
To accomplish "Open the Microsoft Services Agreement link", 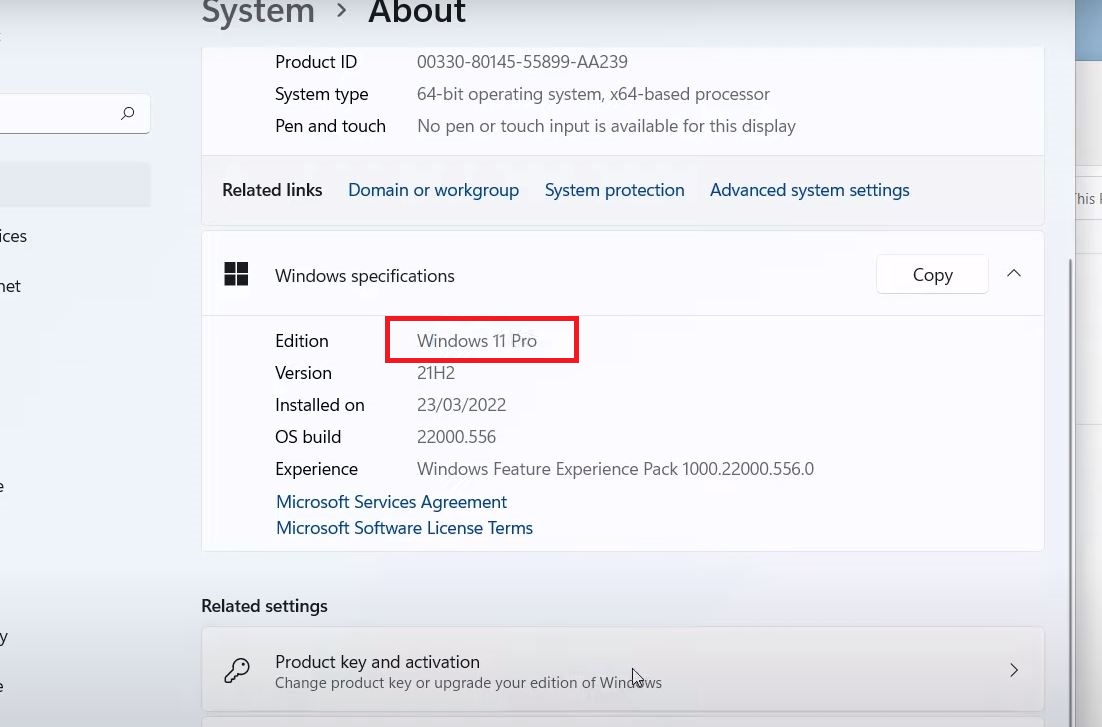I will coord(391,502).
